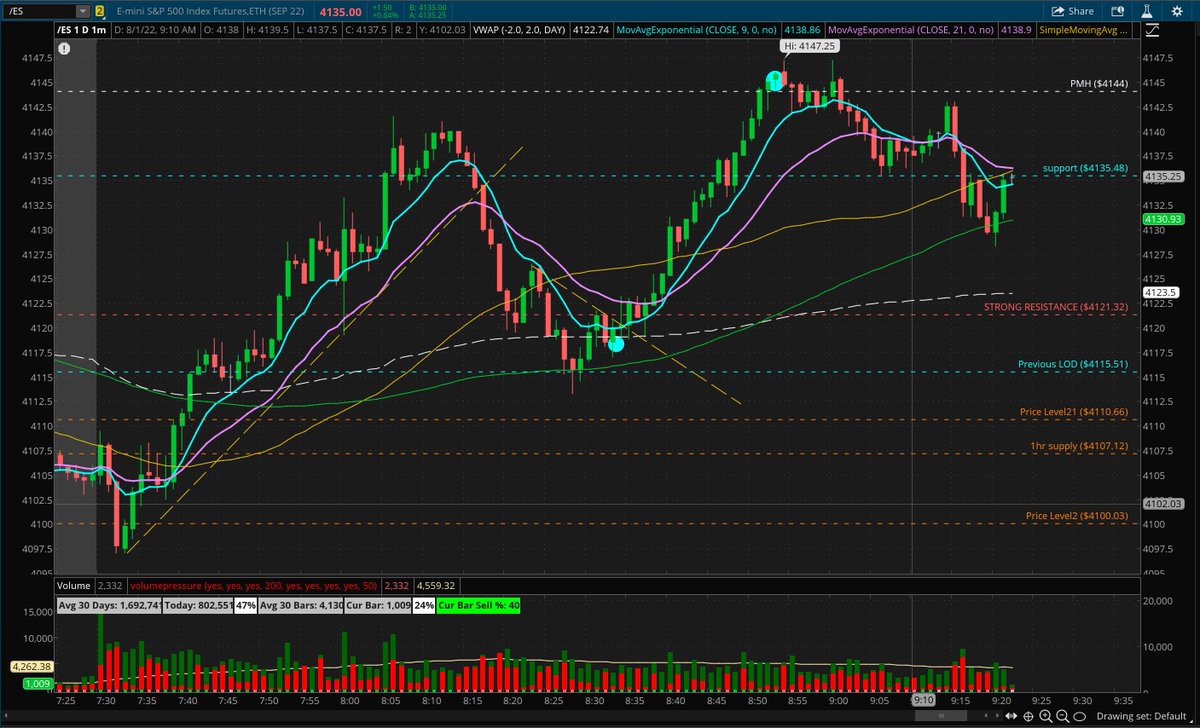
Task: Click the support ($4135.48) level label
Action: click(1084, 168)
